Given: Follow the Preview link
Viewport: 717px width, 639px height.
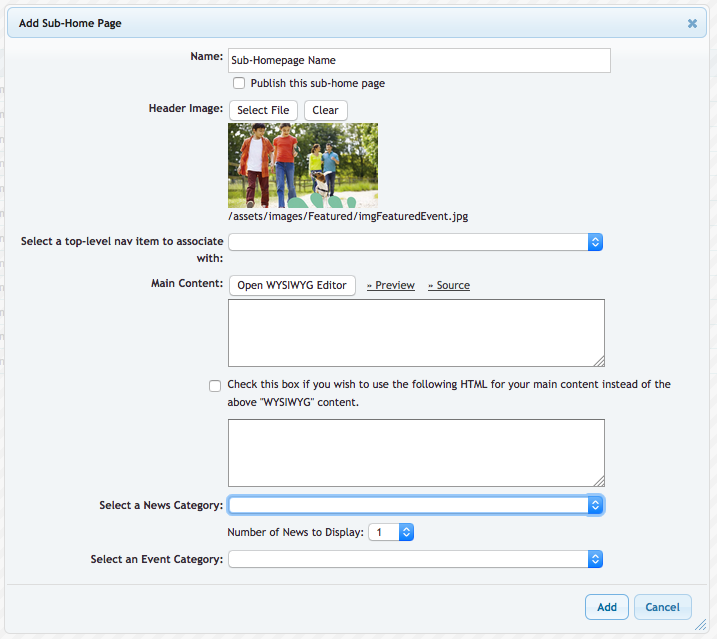Looking at the screenshot, I should 391,286.
